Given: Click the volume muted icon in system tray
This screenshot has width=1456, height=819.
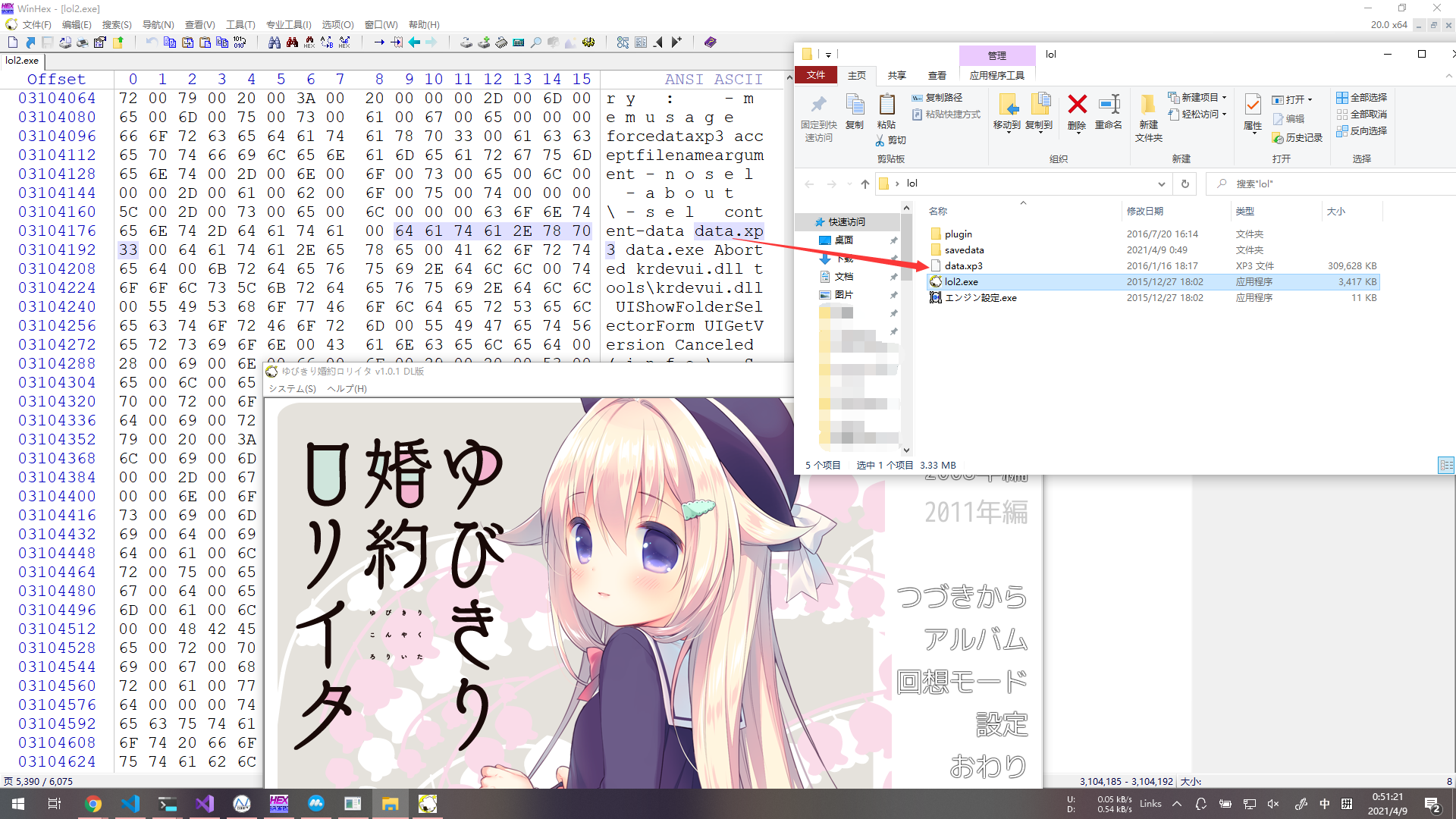Looking at the screenshot, I should (x=1273, y=804).
